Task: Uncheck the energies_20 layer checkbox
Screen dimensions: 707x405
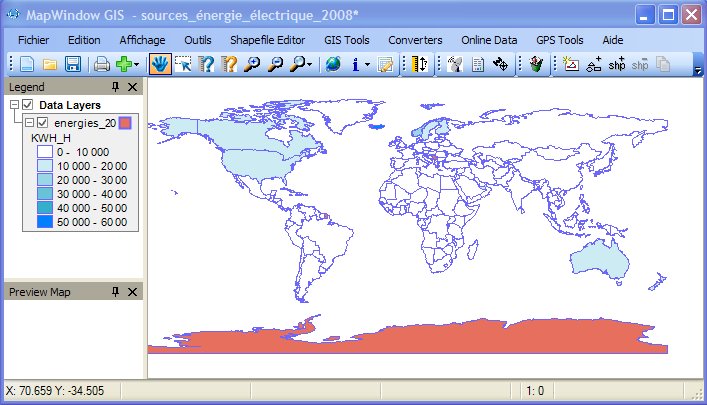Action: click(42, 123)
